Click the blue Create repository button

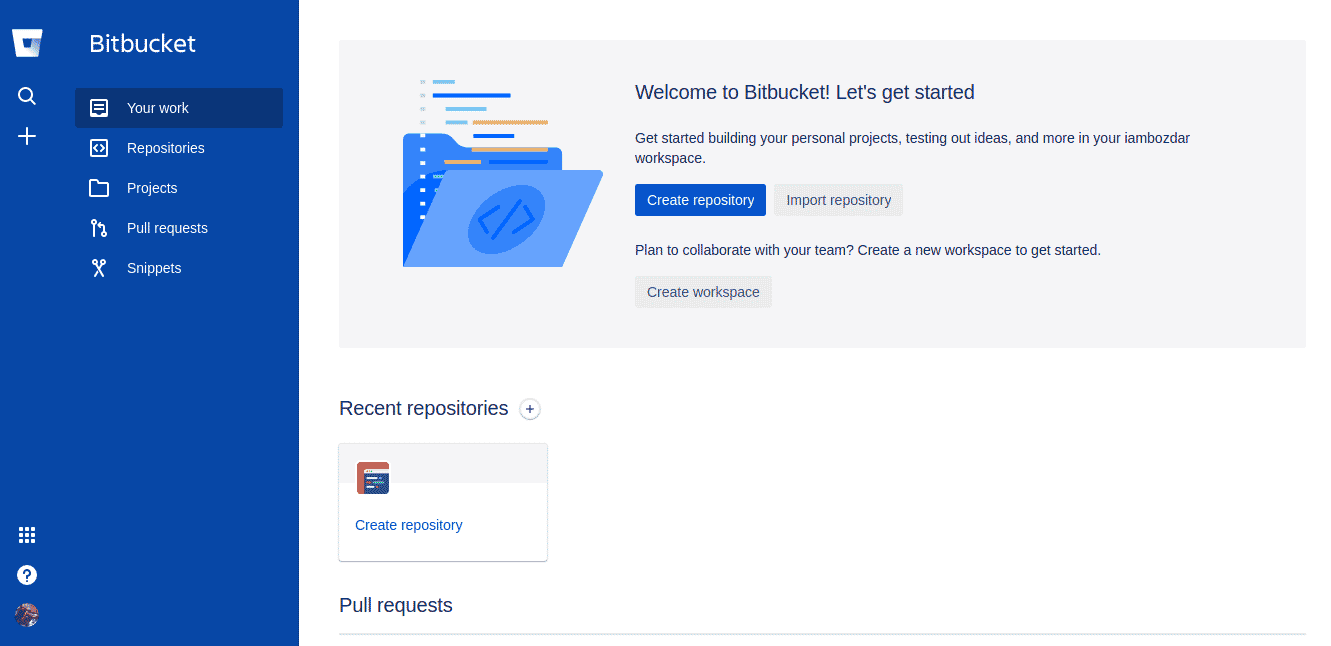click(x=700, y=200)
